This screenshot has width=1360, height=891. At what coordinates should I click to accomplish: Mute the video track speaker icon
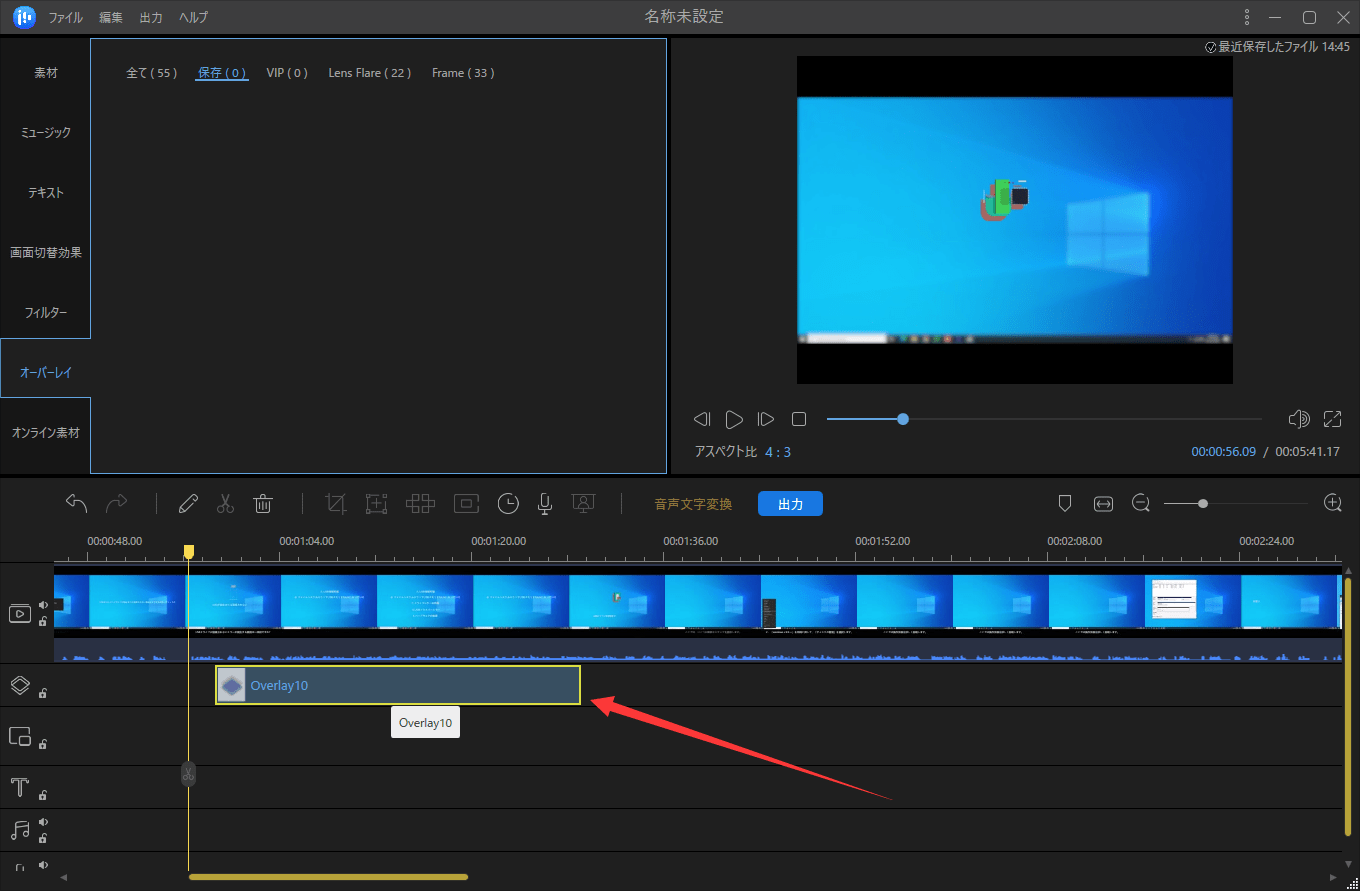43,605
